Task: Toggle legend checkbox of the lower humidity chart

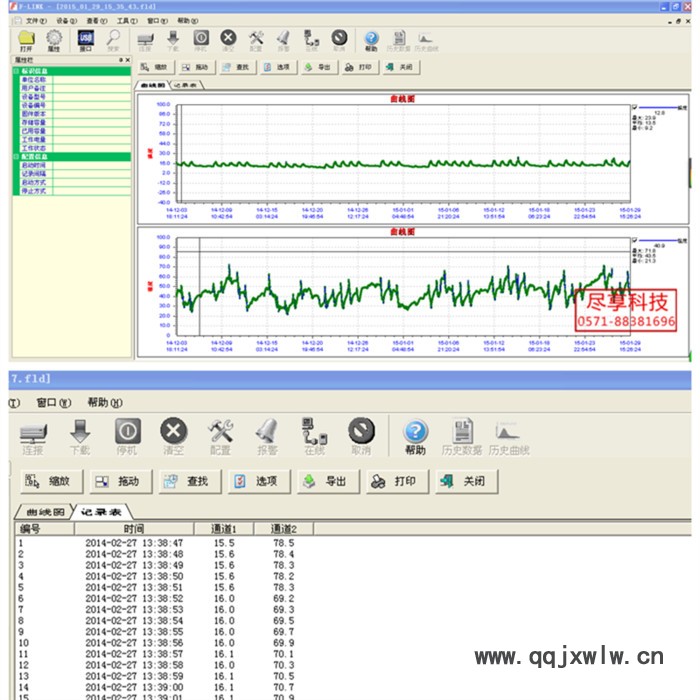Action: [x=634, y=240]
